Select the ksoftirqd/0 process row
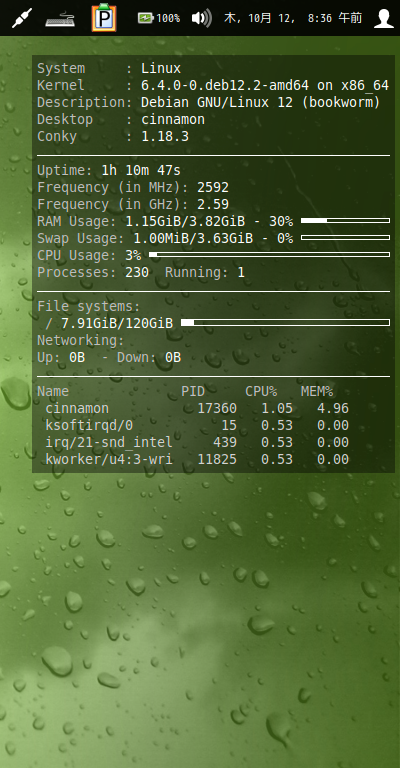400x768 pixels. pos(197,425)
